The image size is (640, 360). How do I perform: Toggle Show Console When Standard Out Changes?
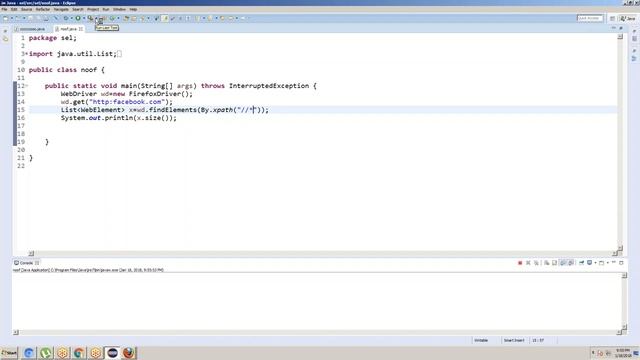point(563,263)
